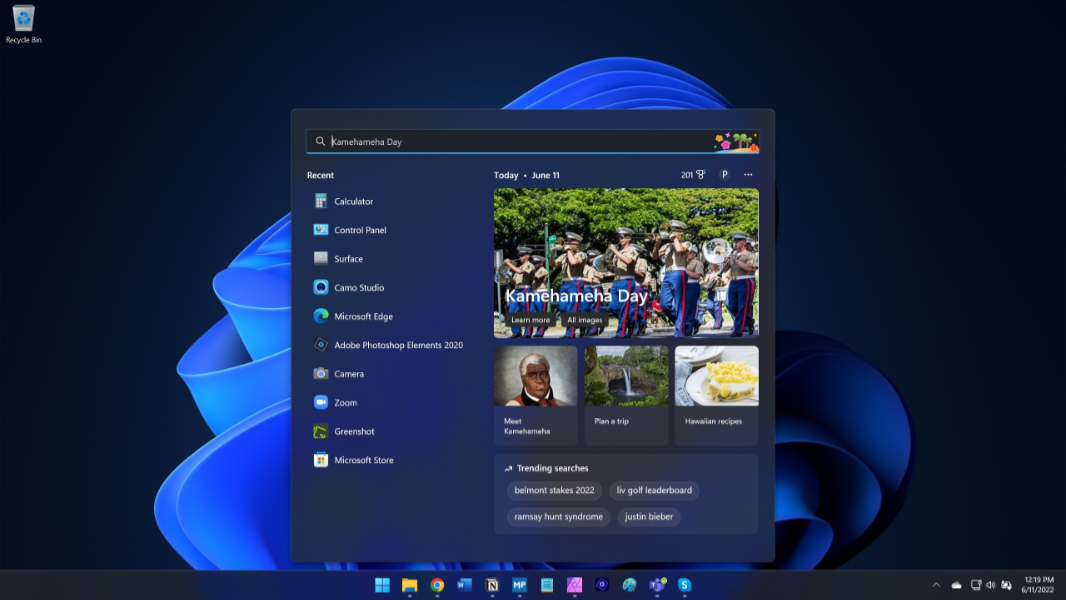1066x600 pixels.
Task: Open Adobe Photoshop Elements 2020
Action: click(x=397, y=345)
